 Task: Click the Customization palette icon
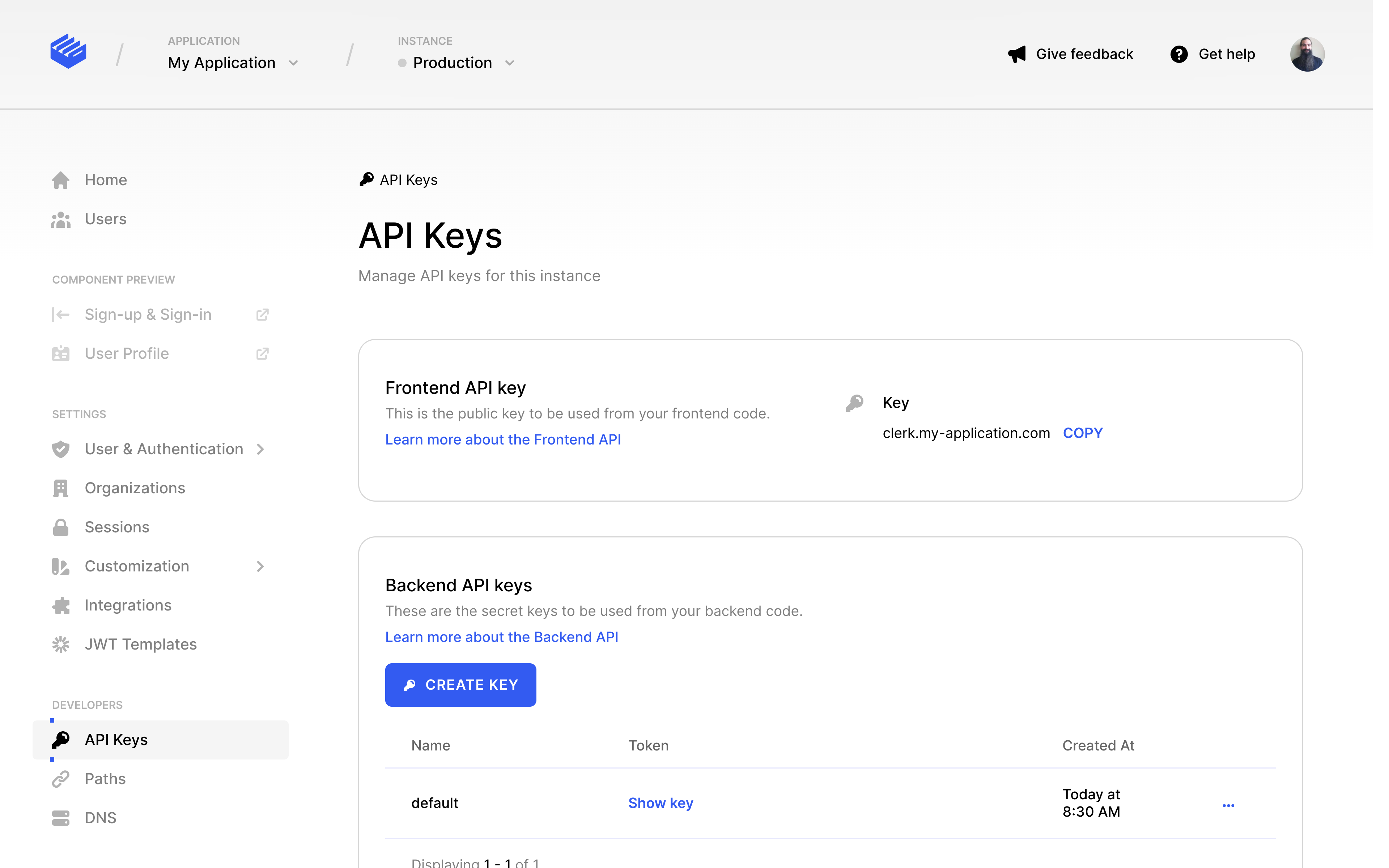point(60,566)
